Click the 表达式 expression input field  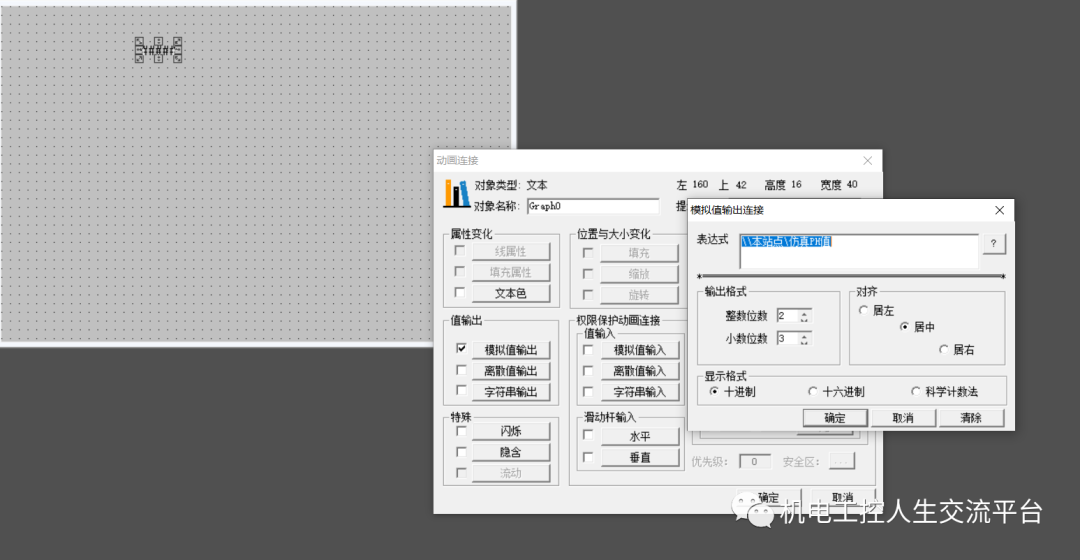[x=858, y=252]
